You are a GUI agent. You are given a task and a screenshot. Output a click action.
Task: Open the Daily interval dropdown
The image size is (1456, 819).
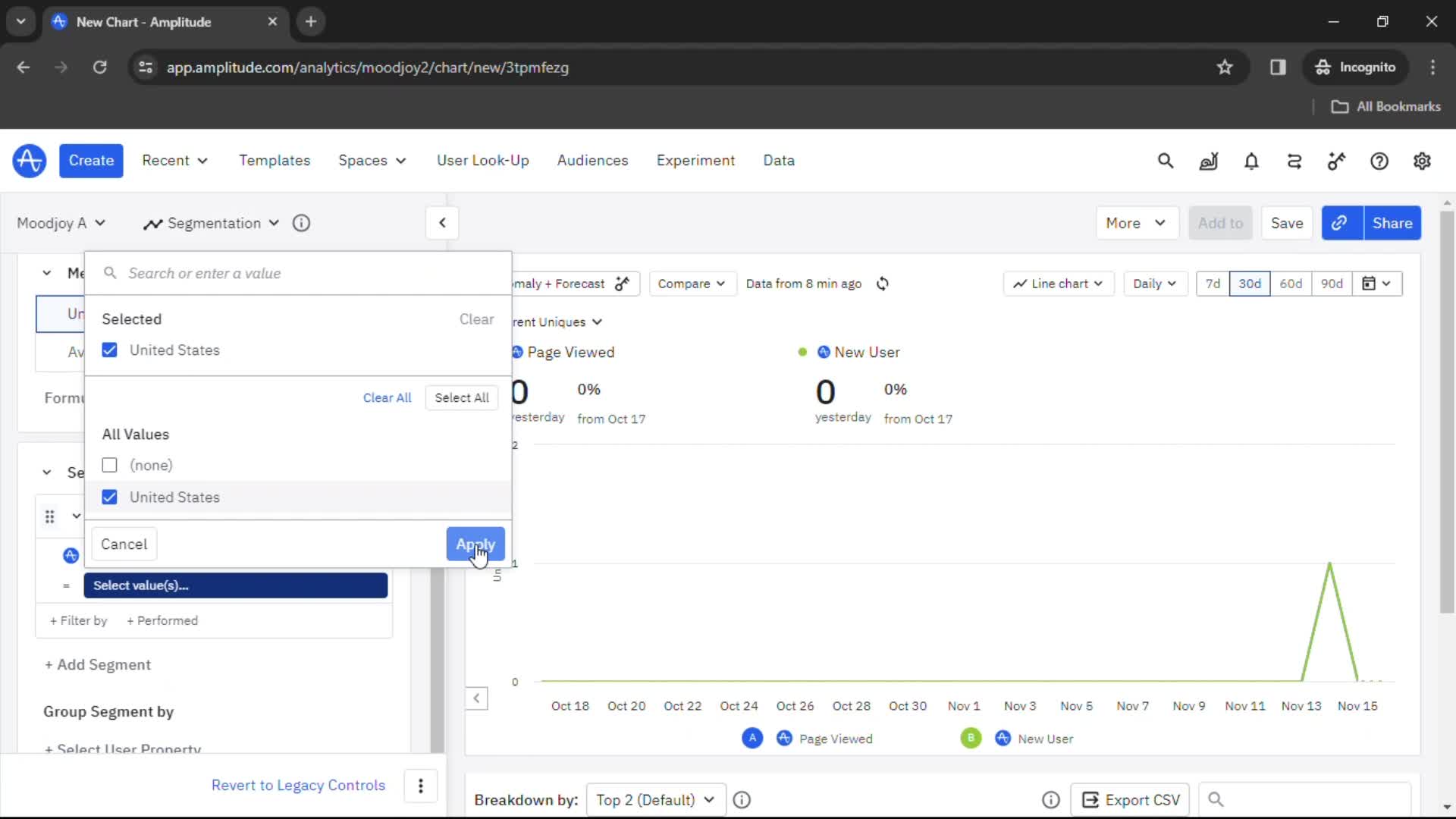(x=1154, y=284)
